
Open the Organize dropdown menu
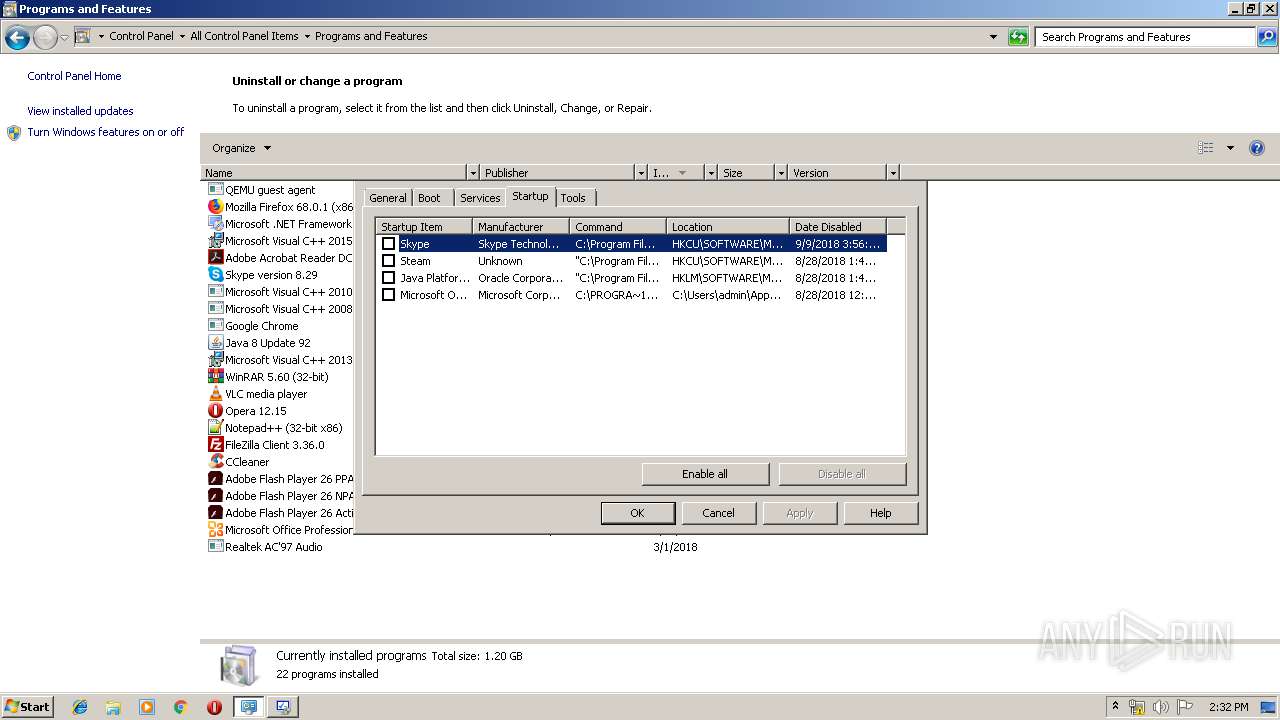tap(241, 148)
